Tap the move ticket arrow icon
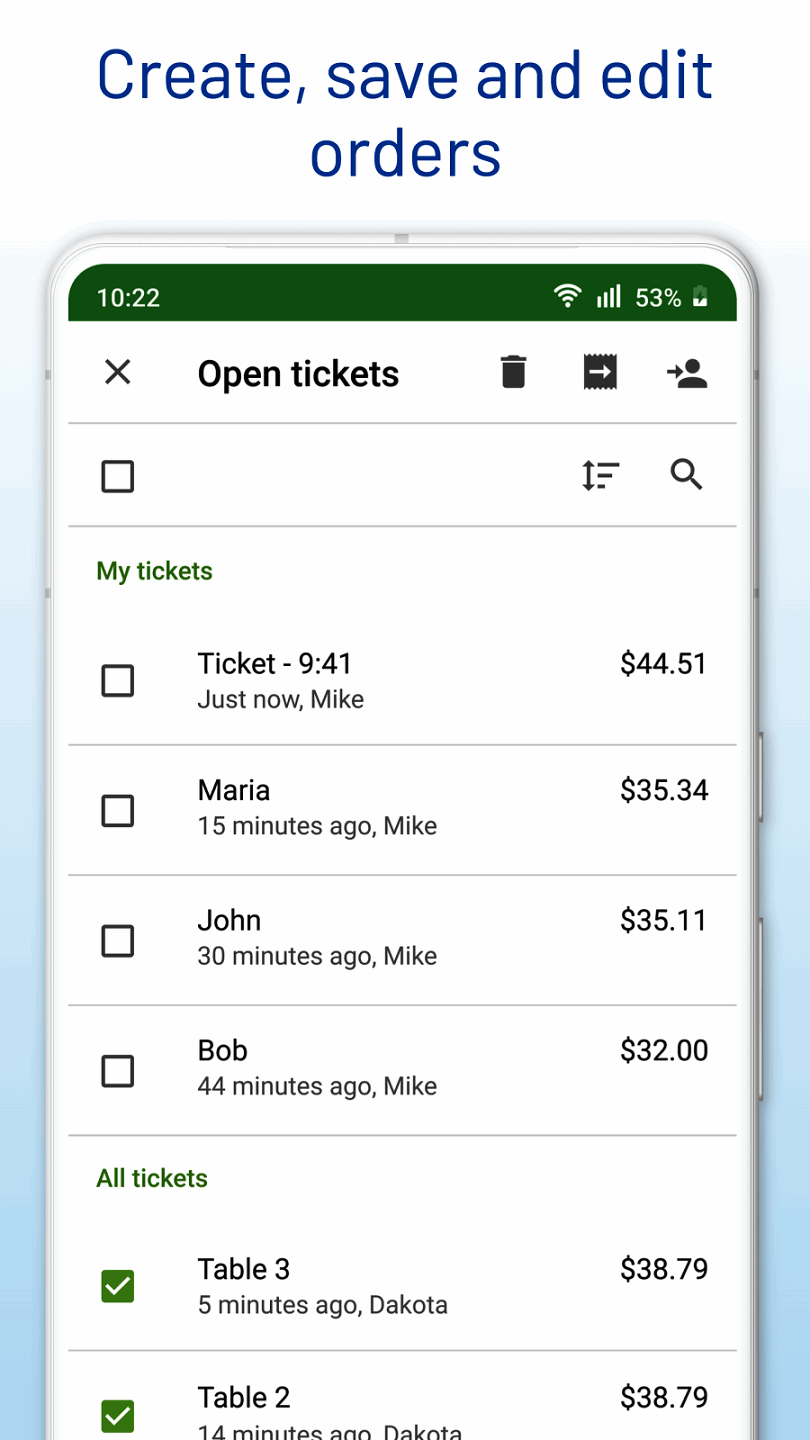810x1440 pixels. (x=600, y=373)
